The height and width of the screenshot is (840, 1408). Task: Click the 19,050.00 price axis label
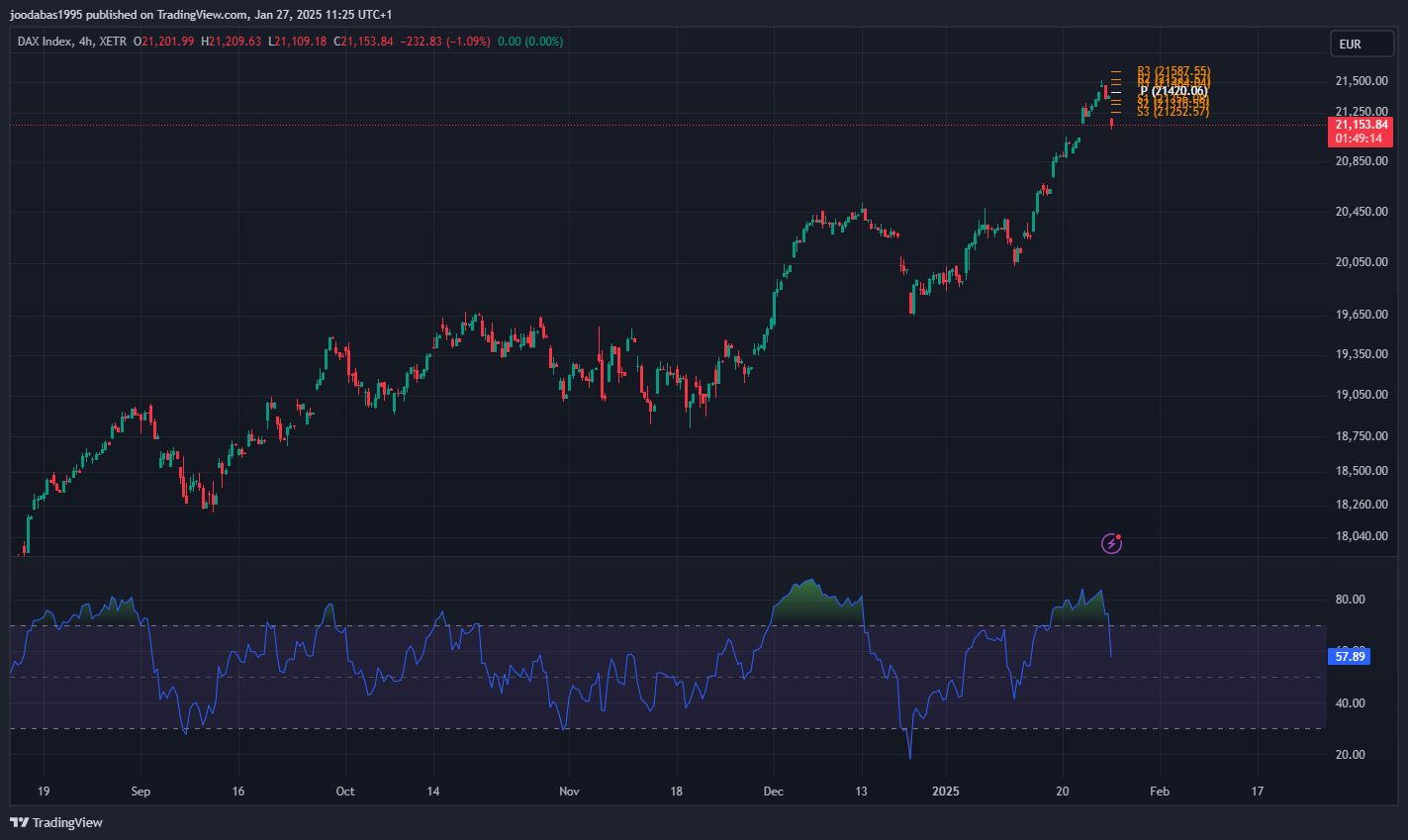(x=1361, y=395)
